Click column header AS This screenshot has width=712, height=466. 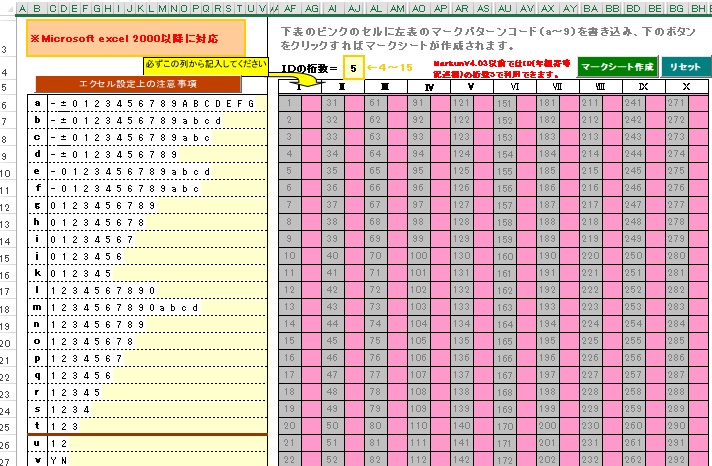483,8
